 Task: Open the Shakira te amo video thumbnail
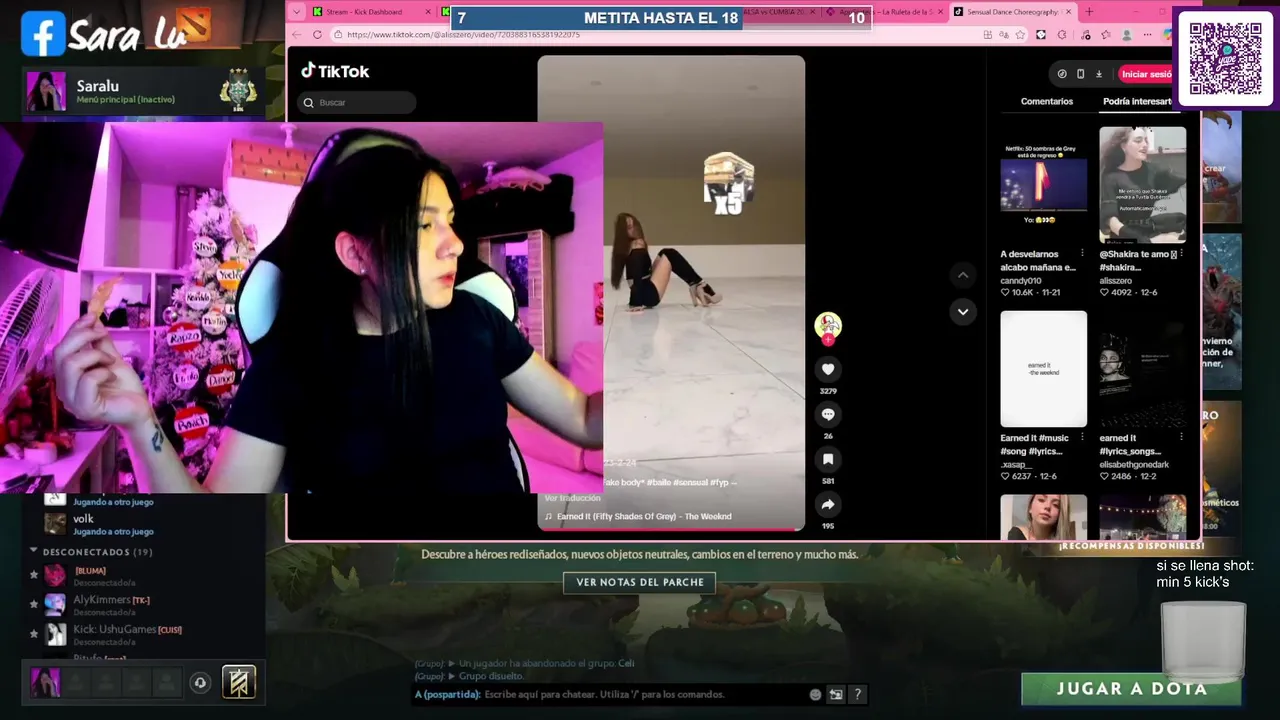pos(1143,185)
